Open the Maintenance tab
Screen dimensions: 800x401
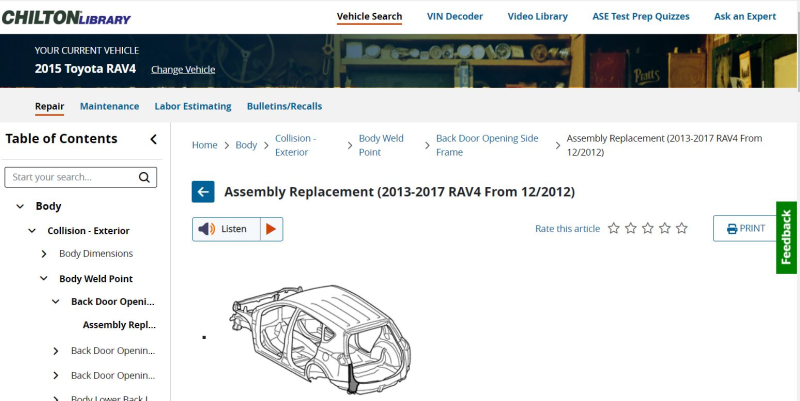tap(109, 106)
